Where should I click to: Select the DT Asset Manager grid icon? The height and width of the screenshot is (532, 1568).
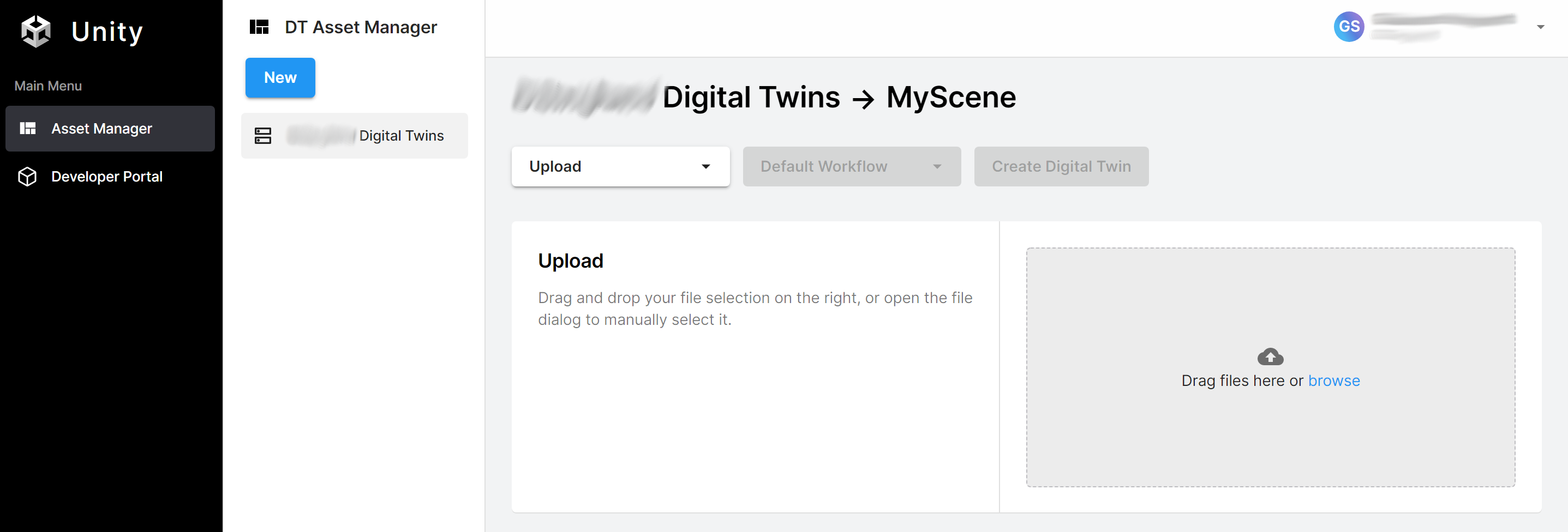(260, 26)
